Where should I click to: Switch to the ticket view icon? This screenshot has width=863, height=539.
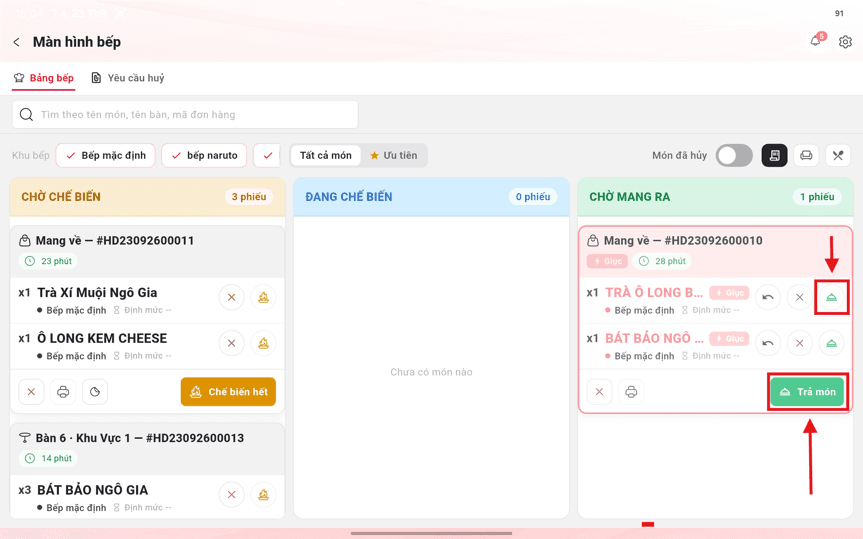tap(774, 155)
